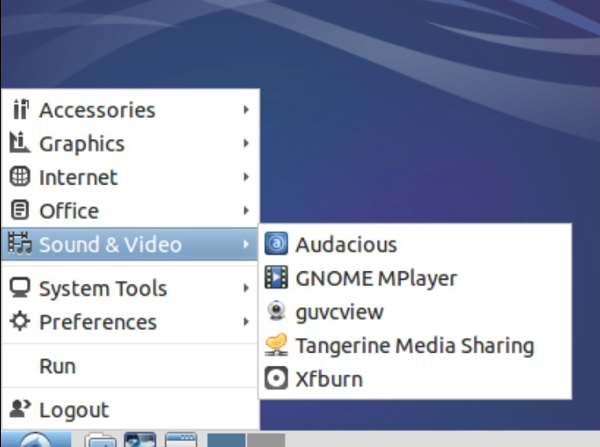Viewport: 600px width, 447px height.
Task: Switch to the first workspace in pager
Action: click(227, 440)
